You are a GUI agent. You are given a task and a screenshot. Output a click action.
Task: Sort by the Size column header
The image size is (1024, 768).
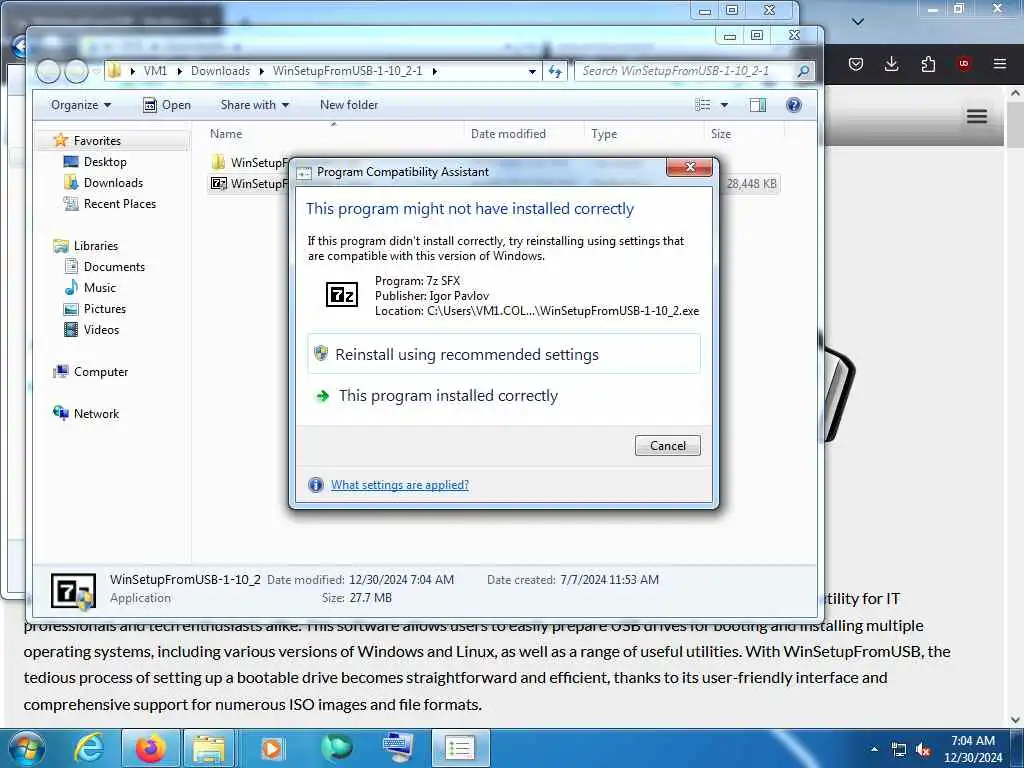click(x=720, y=134)
